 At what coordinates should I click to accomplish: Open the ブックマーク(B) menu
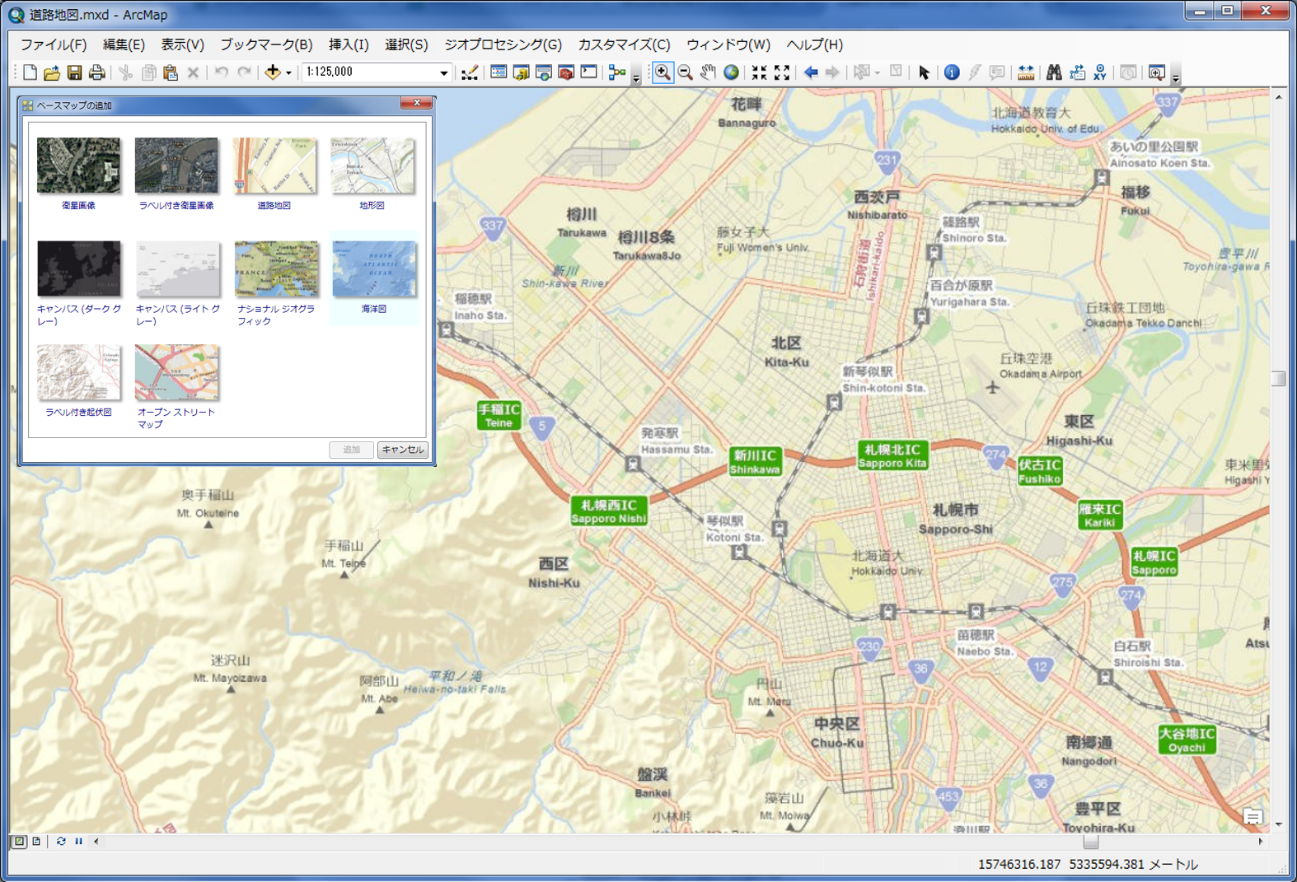266,45
